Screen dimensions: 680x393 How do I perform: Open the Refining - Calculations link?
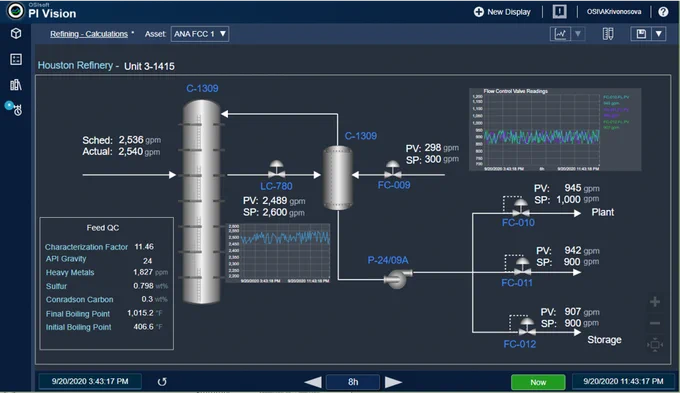tap(89, 34)
